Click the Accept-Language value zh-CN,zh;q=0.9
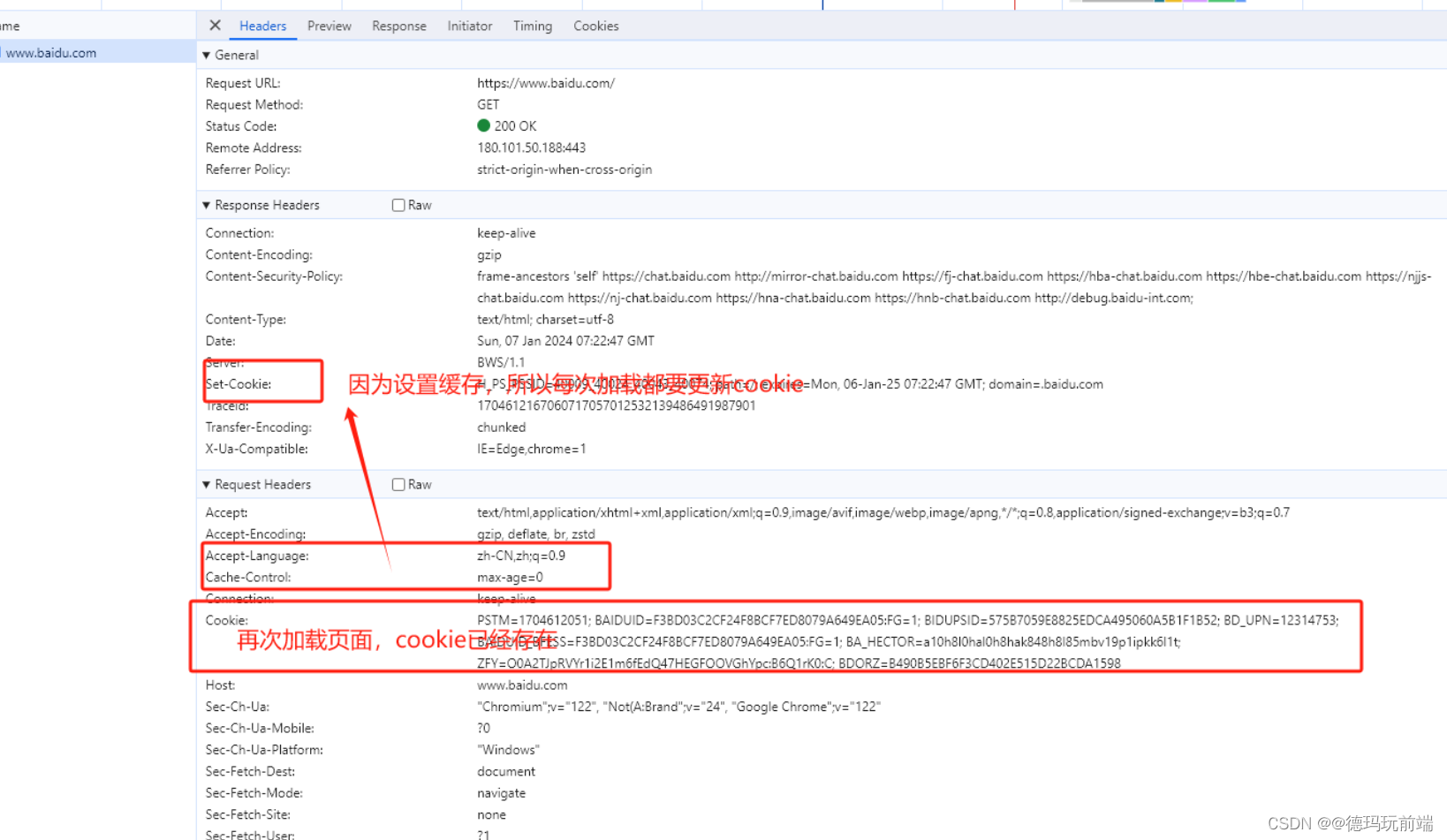Screen dimensions: 1447x840 [x=521, y=556]
